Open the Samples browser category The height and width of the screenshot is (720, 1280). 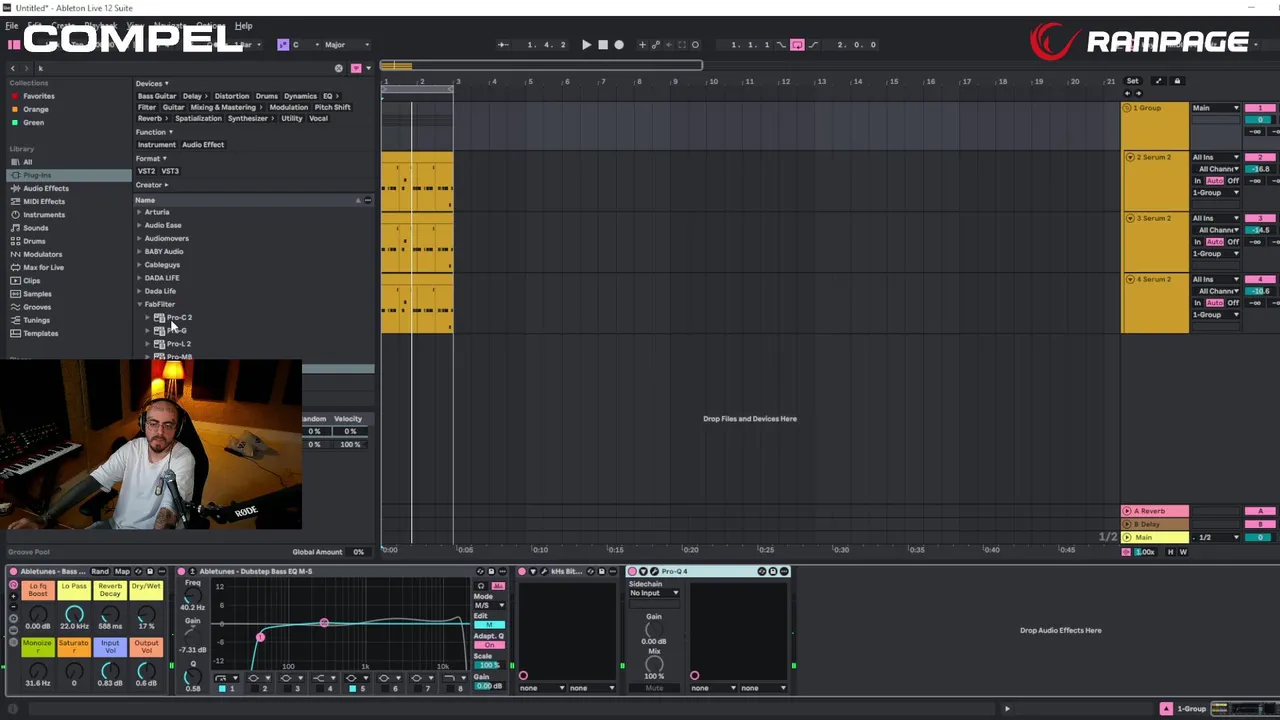point(69,294)
